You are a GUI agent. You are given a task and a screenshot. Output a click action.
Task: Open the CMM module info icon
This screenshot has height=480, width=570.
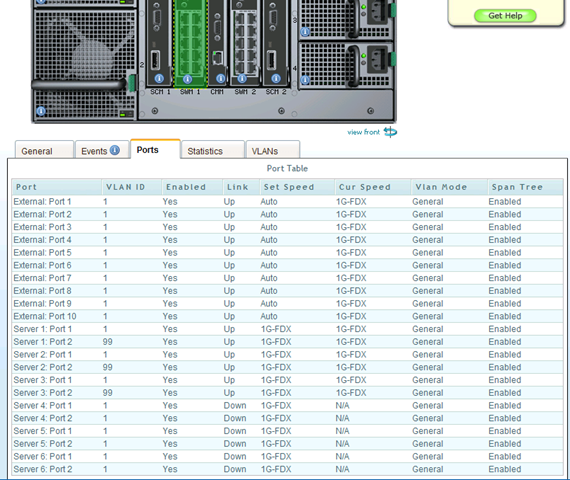click(221, 79)
